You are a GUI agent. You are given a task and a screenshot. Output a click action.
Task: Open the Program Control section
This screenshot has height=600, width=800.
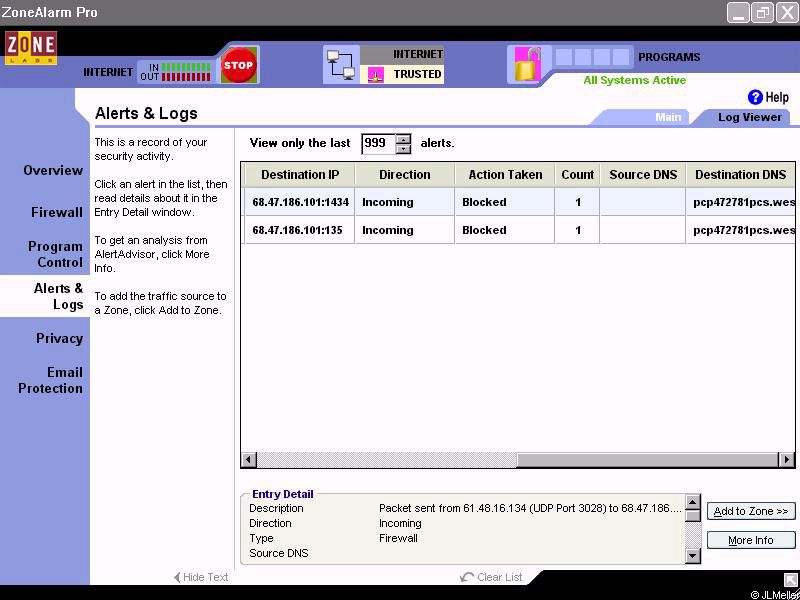point(55,254)
